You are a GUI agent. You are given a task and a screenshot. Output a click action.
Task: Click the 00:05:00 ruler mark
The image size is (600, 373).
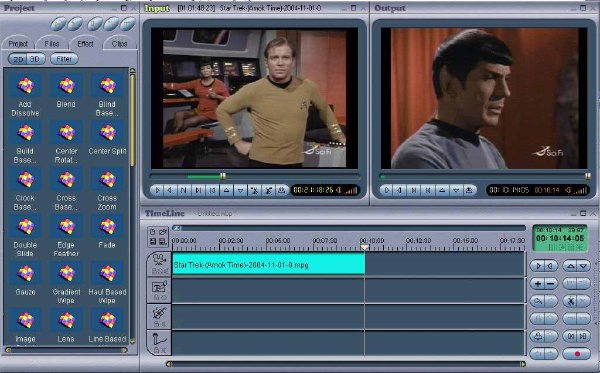coord(278,241)
